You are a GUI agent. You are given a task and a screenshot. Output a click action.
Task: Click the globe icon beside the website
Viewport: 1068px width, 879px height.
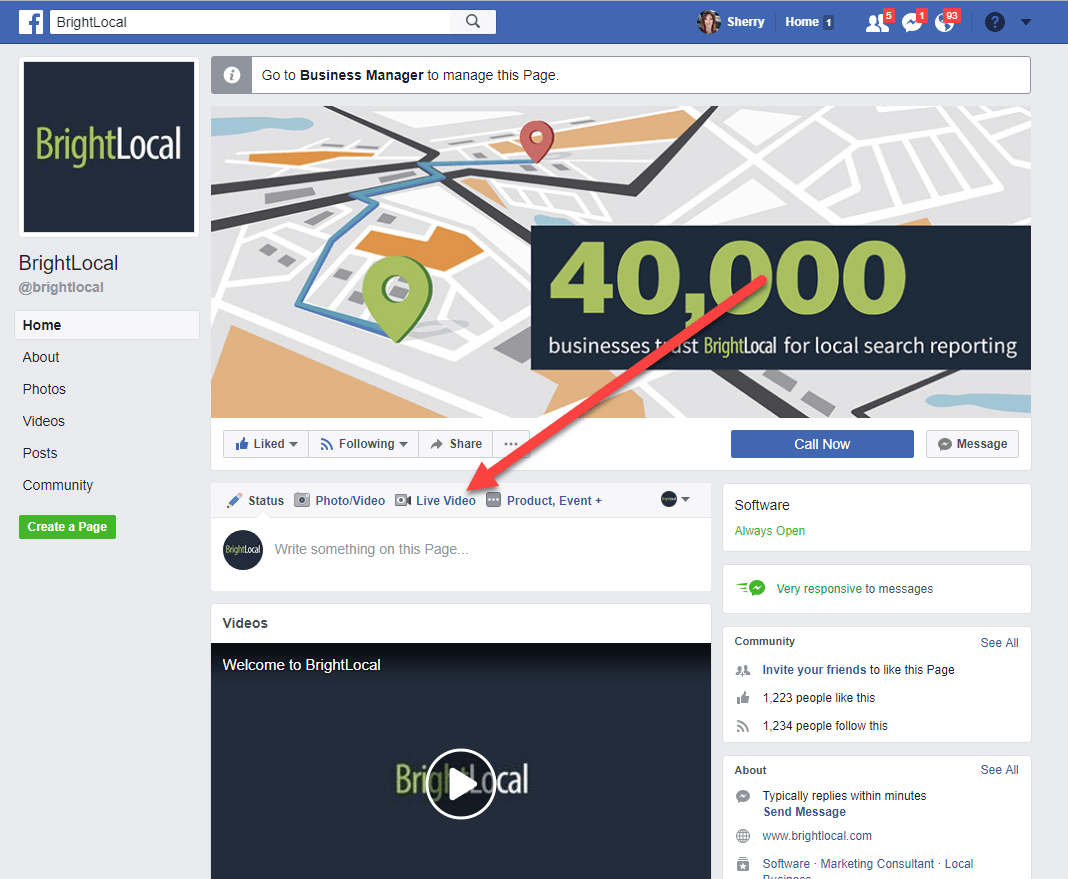click(743, 836)
